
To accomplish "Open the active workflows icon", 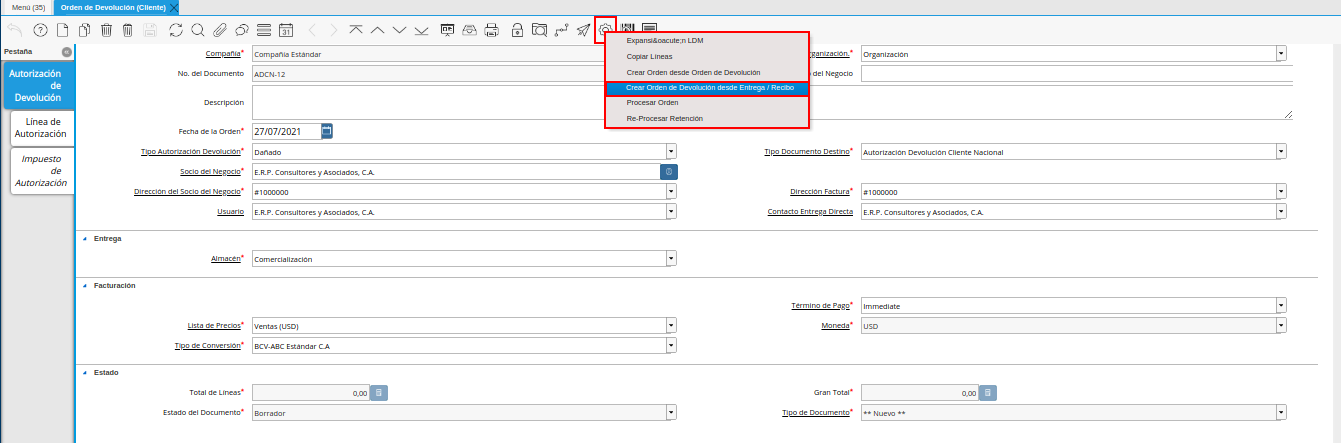I will 561,30.
